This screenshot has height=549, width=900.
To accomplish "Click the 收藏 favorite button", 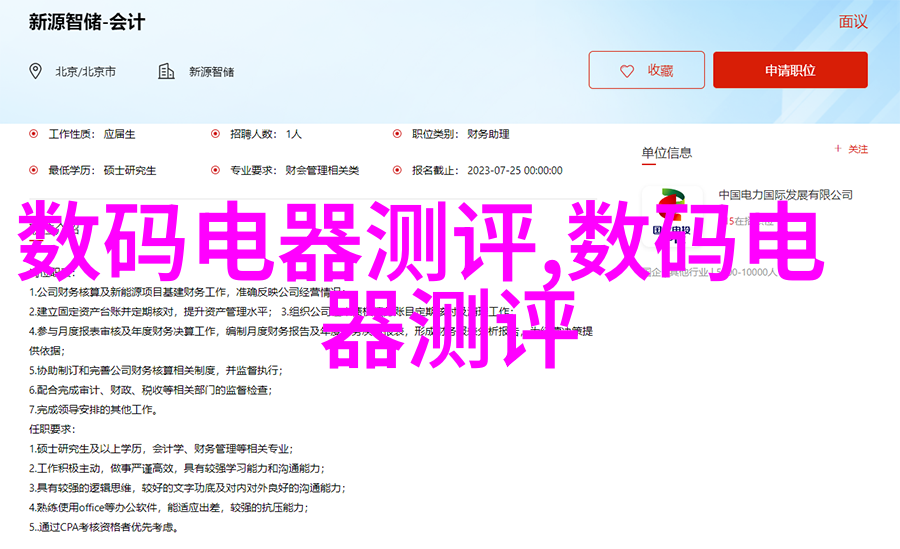I will [x=646, y=70].
